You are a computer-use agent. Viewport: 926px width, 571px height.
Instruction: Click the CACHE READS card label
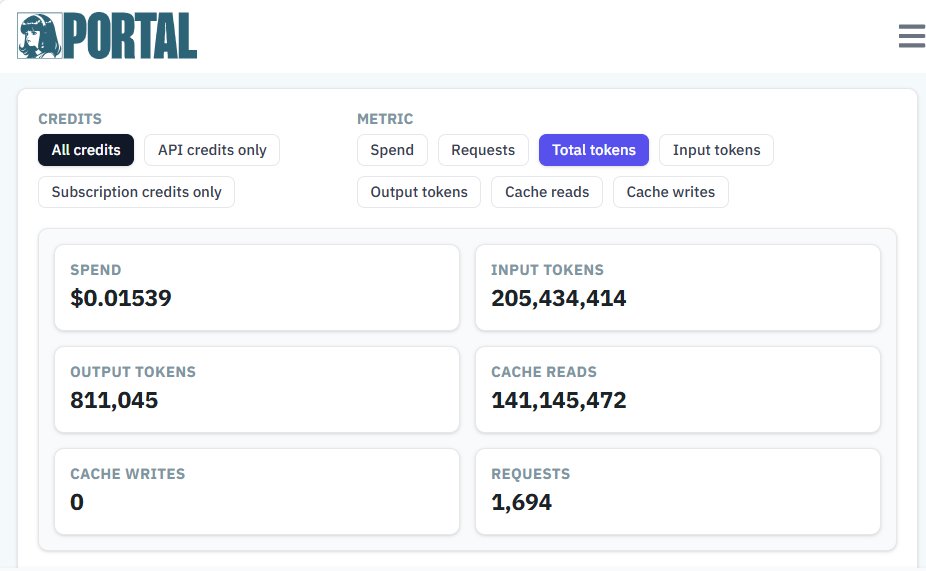point(544,372)
